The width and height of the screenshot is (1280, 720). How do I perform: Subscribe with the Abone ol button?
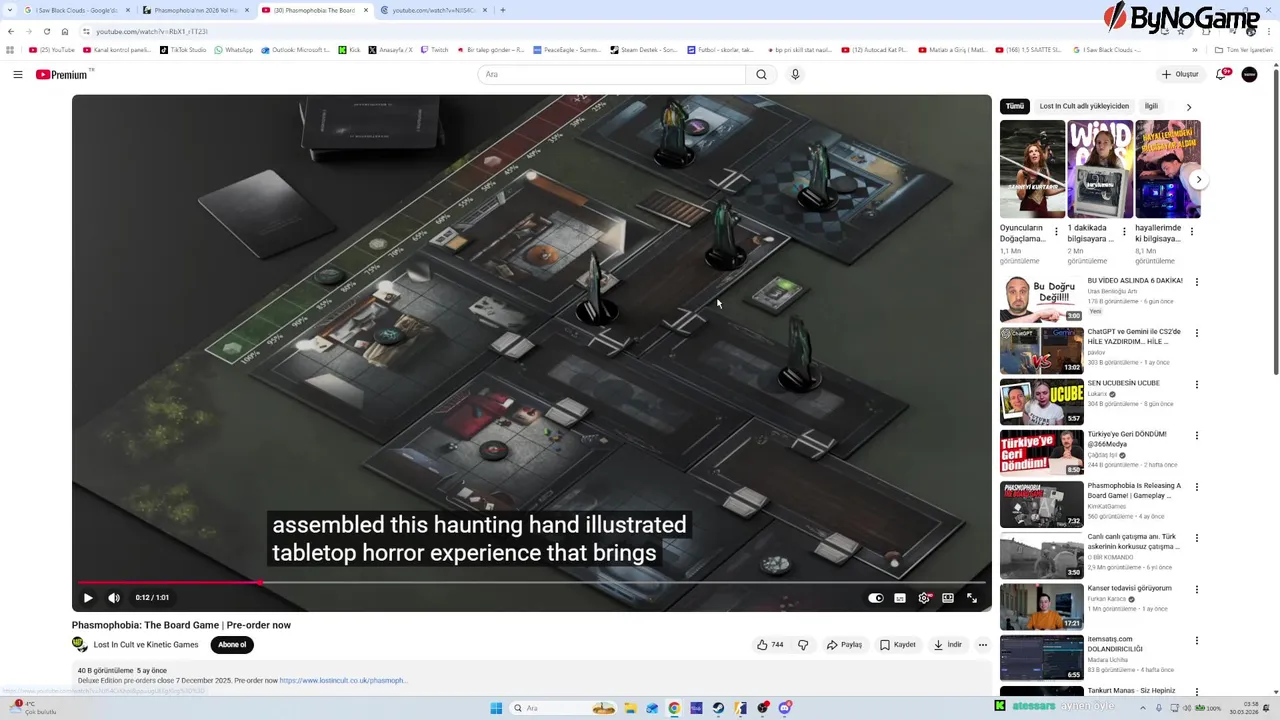(x=232, y=645)
